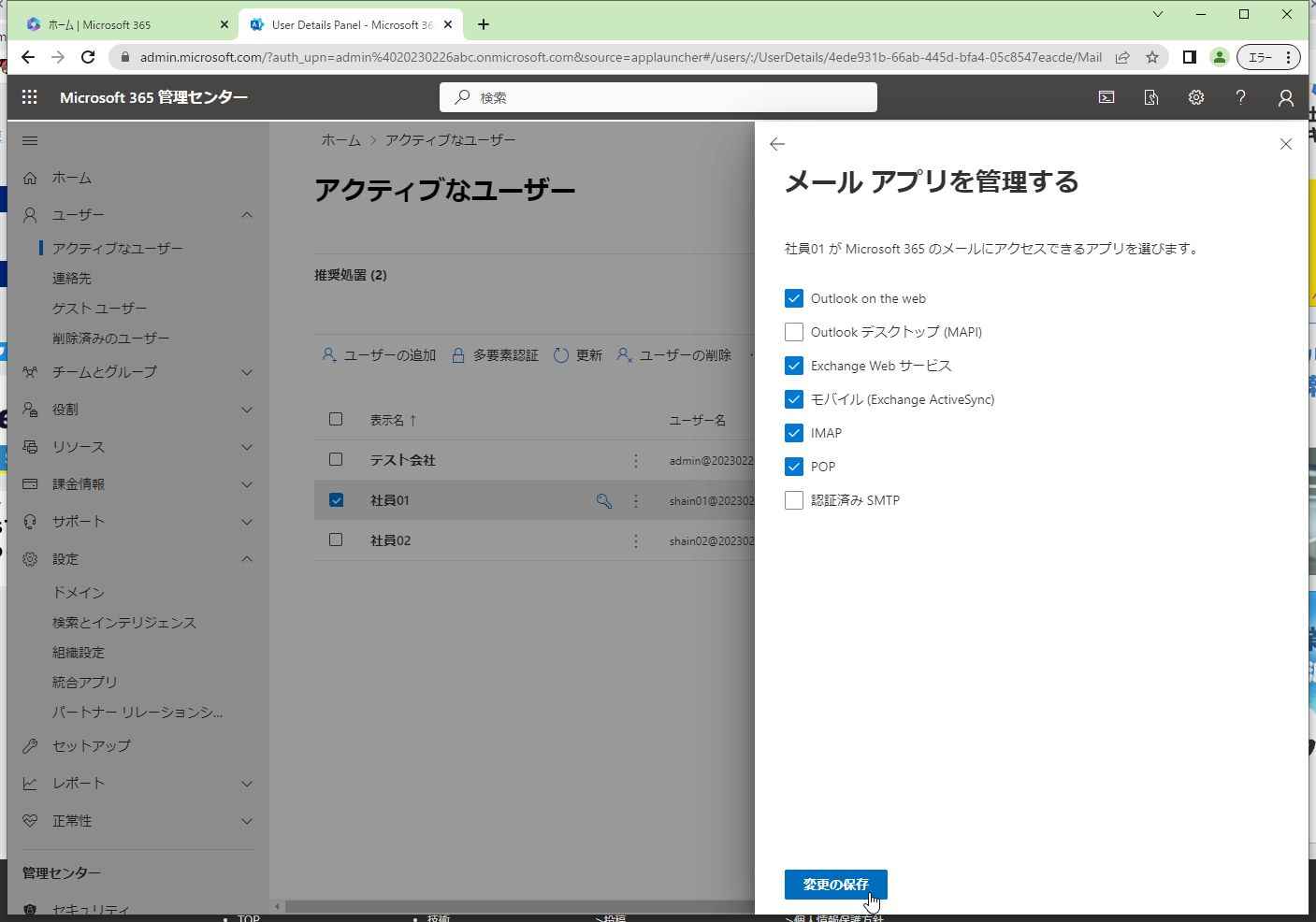Image resolution: width=1316 pixels, height=922 pixels.
Task: Uncheck Outlook on the web
Action: pos(794,298)
